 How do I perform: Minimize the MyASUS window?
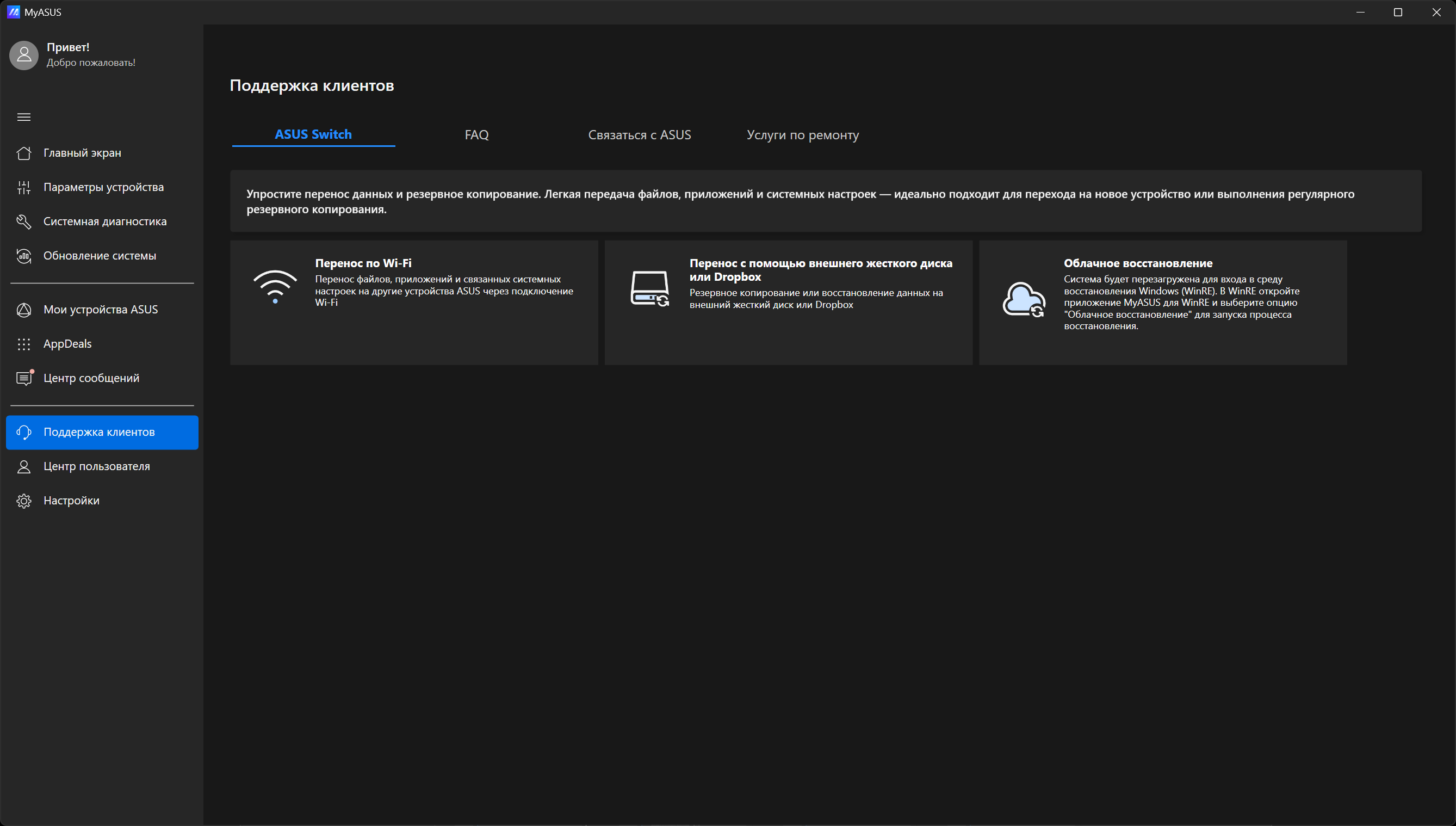(1360, 12)
